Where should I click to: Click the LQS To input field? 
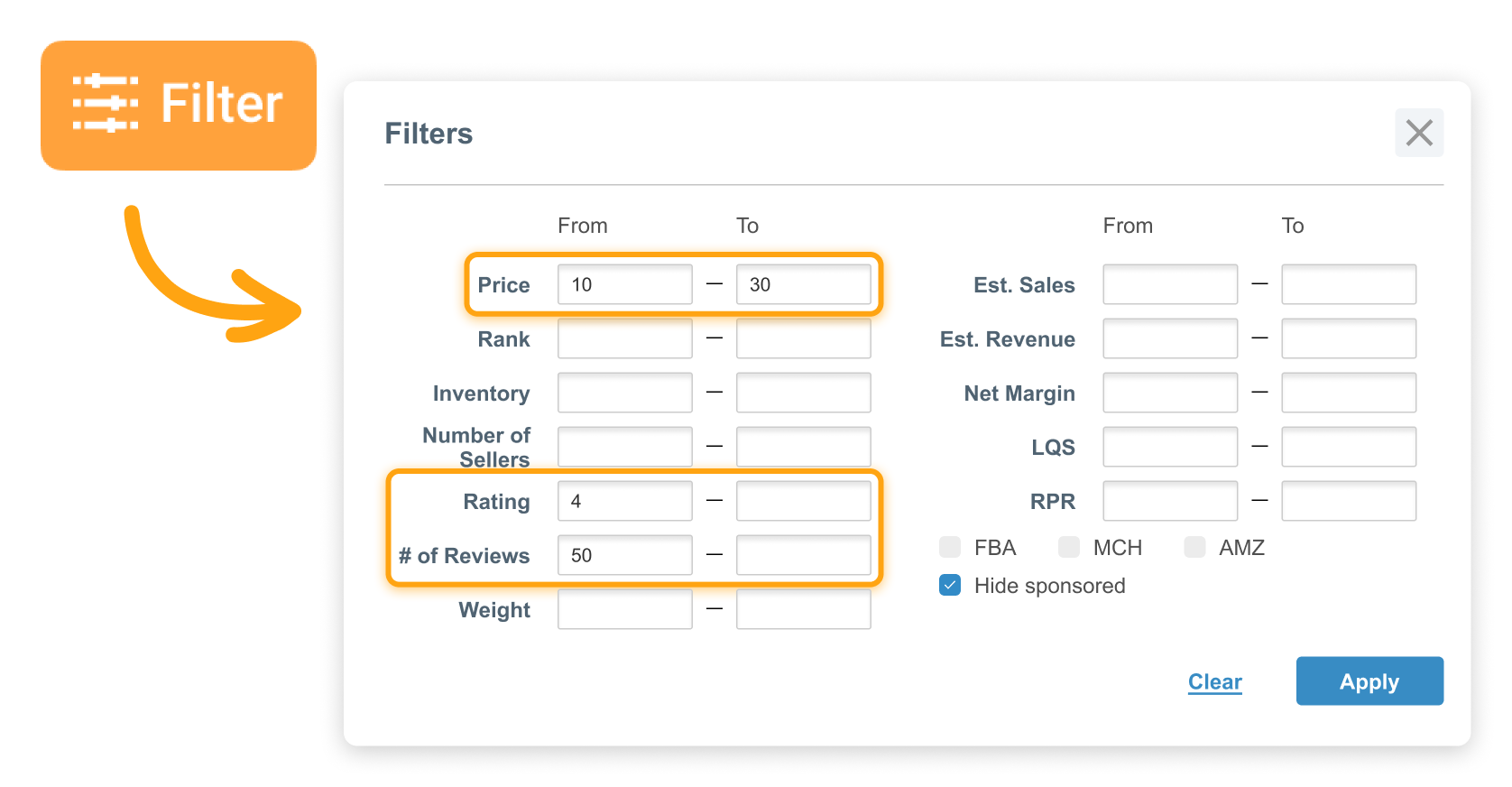pos(1348,447)
